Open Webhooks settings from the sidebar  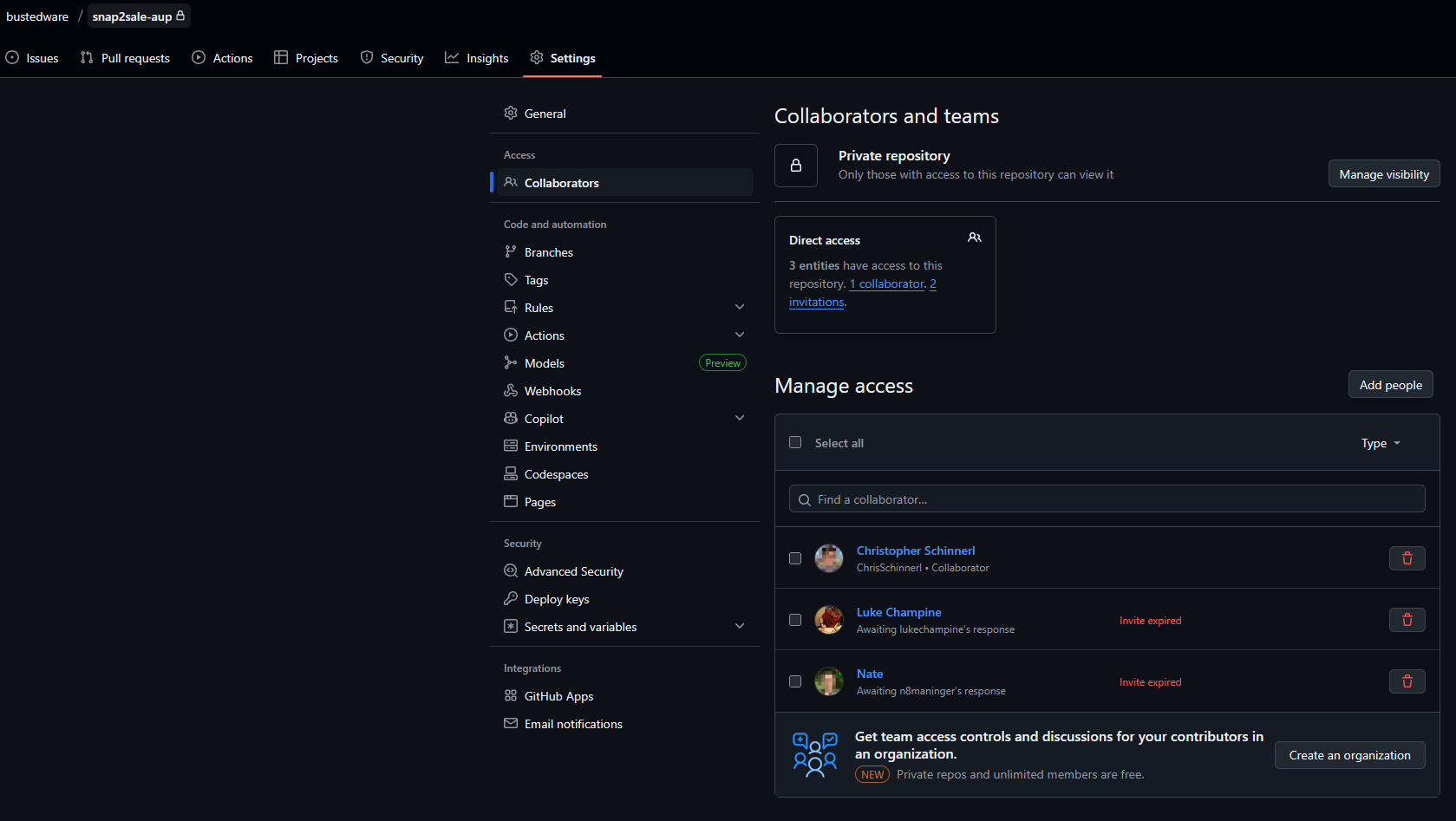tap(552, 391)
